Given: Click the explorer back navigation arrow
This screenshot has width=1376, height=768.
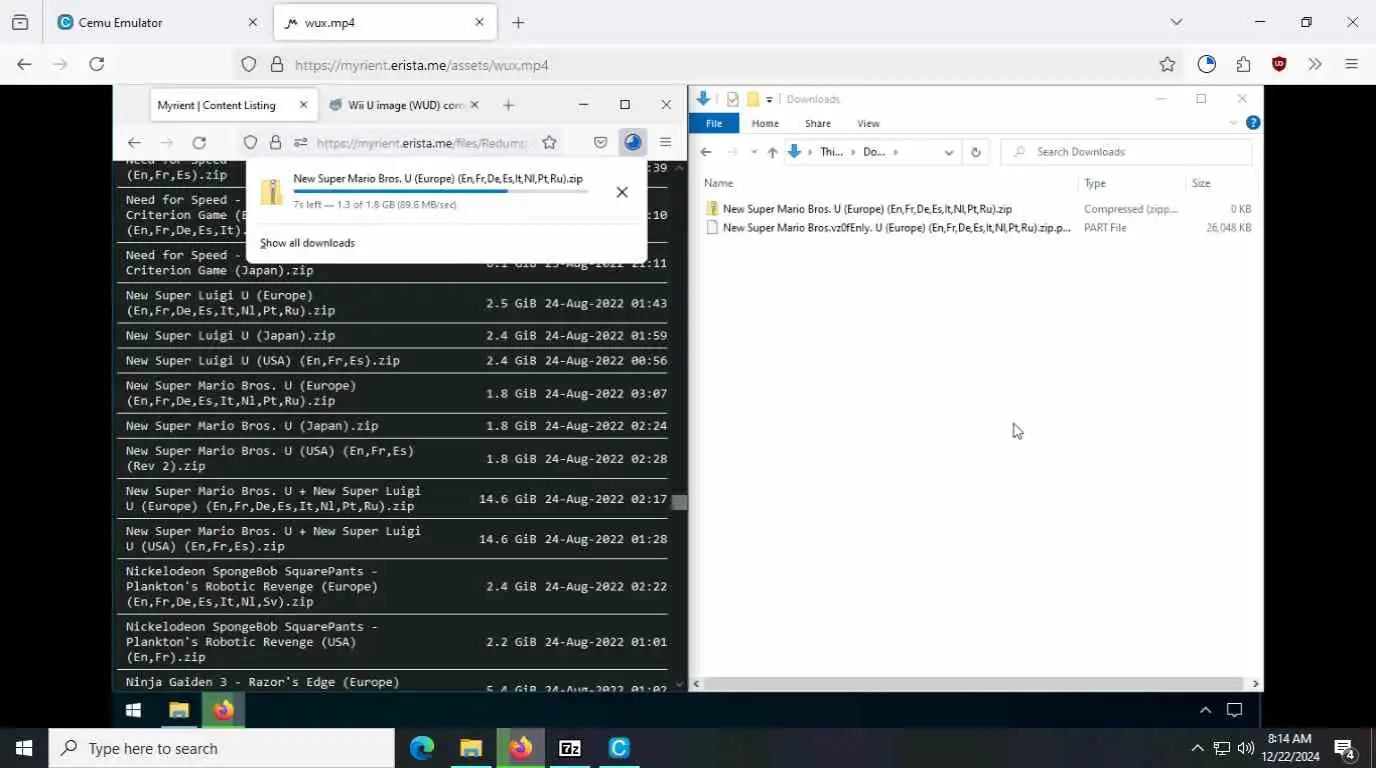Looking at the screenshot, I should tap(706, 152).
